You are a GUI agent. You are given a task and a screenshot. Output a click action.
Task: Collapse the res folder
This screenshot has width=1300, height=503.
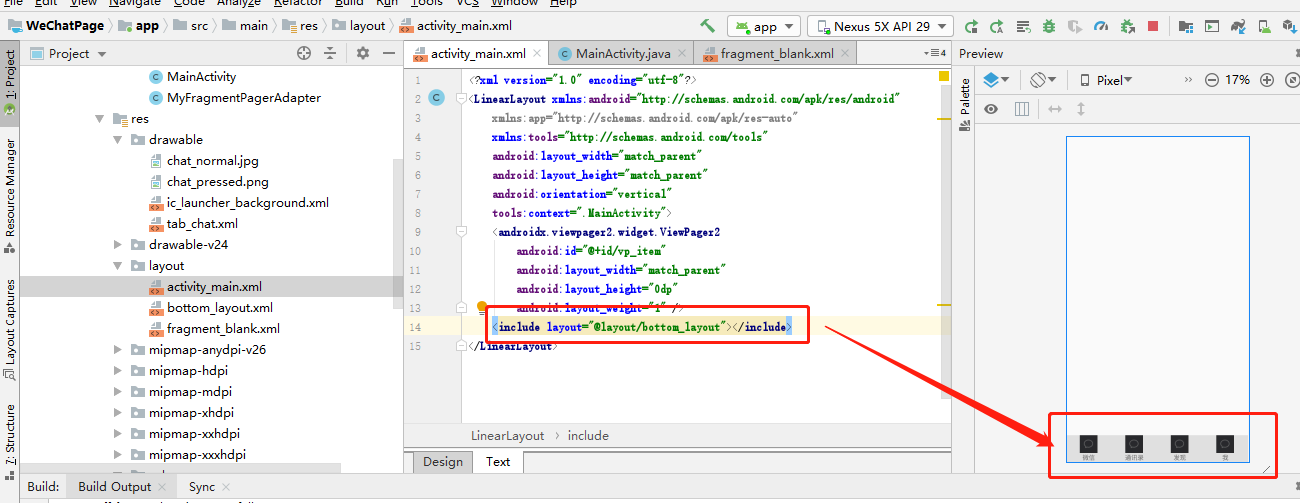click(100, 119)
